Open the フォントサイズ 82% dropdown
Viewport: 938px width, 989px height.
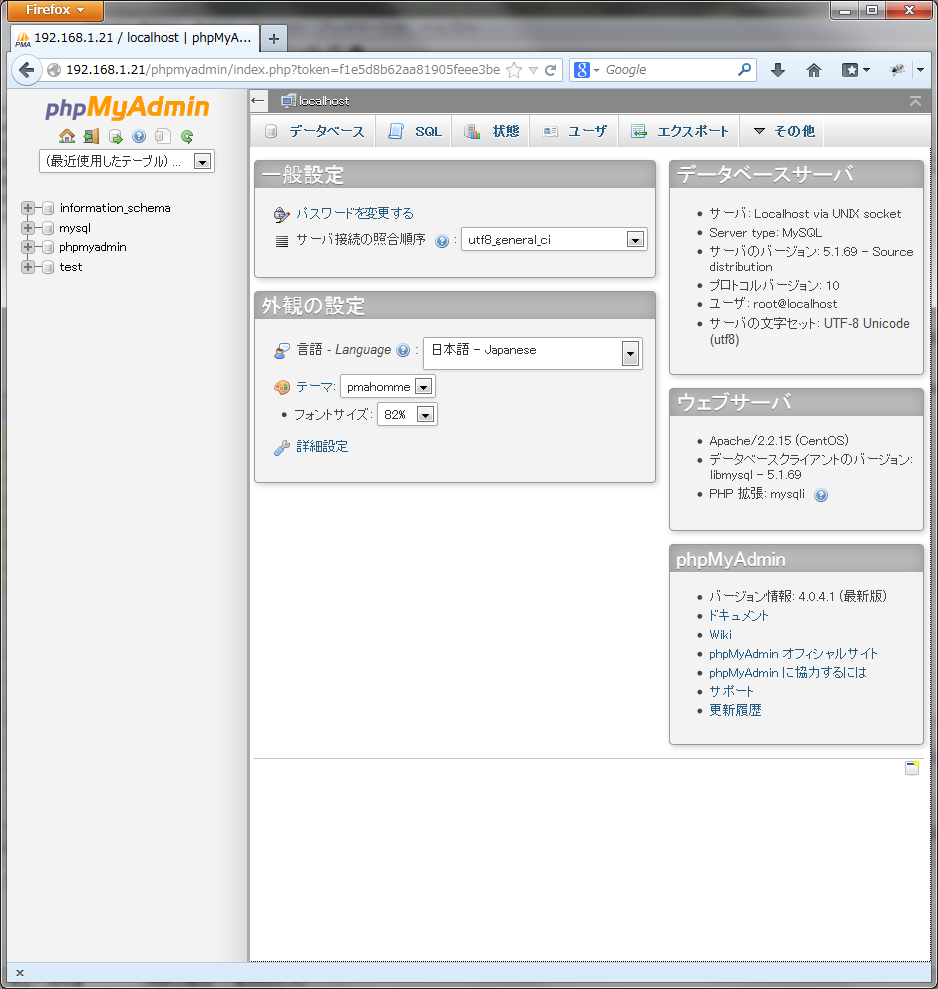click(x=407, y=414)
